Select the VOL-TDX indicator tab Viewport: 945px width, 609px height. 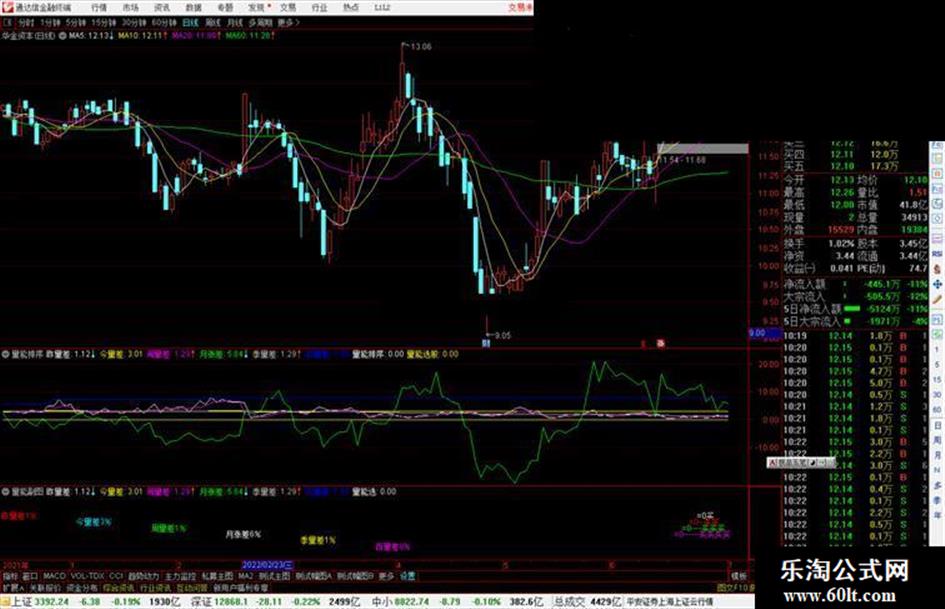pyautogui.click(x=87, y=576)
